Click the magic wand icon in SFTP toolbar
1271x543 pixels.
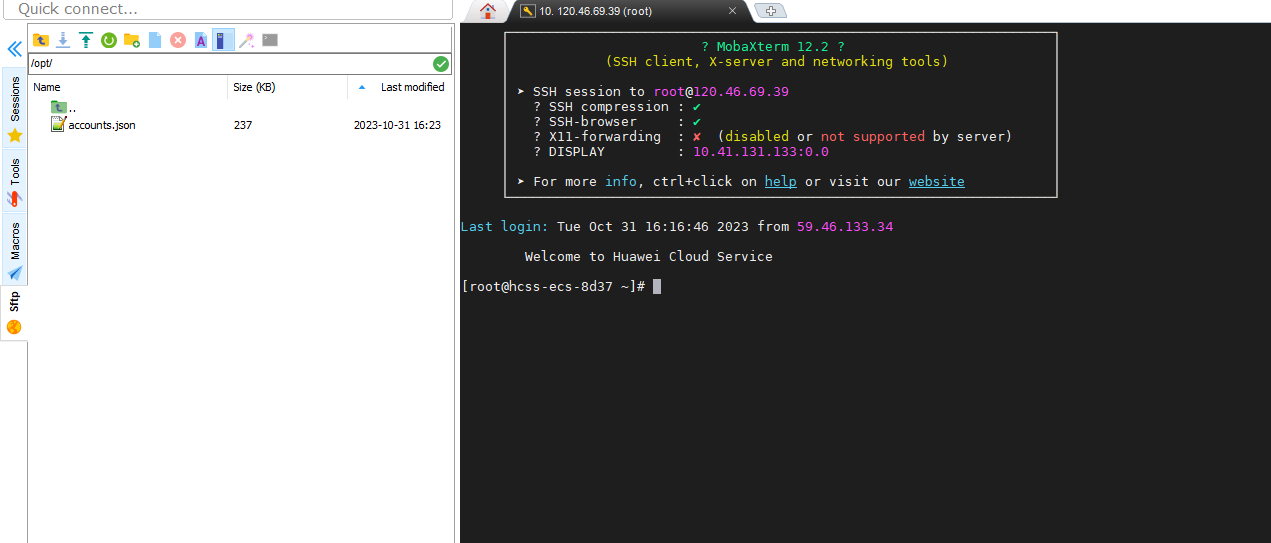(x=246, y=40)
